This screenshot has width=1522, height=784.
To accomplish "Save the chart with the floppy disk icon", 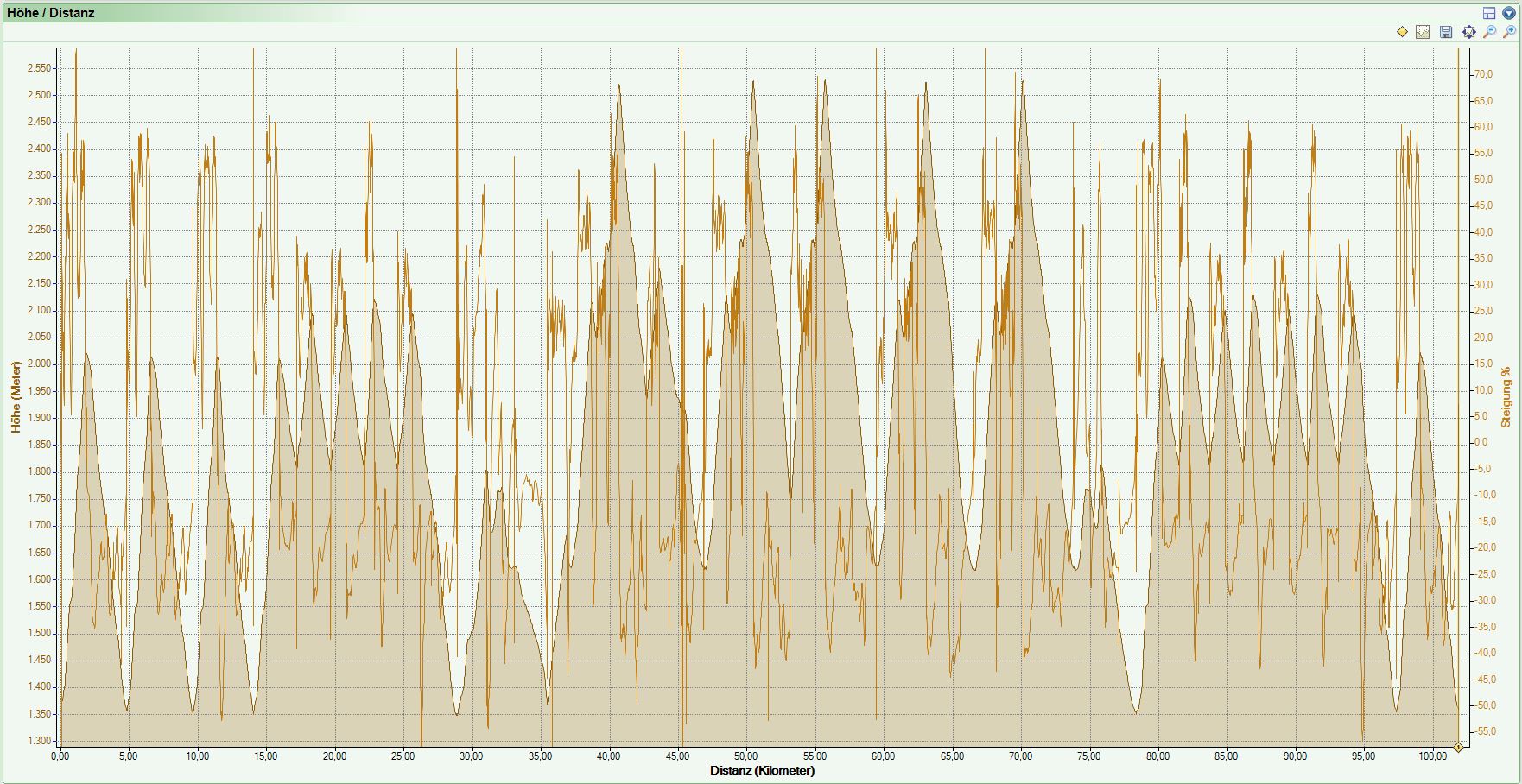I will pos(1446,32).
